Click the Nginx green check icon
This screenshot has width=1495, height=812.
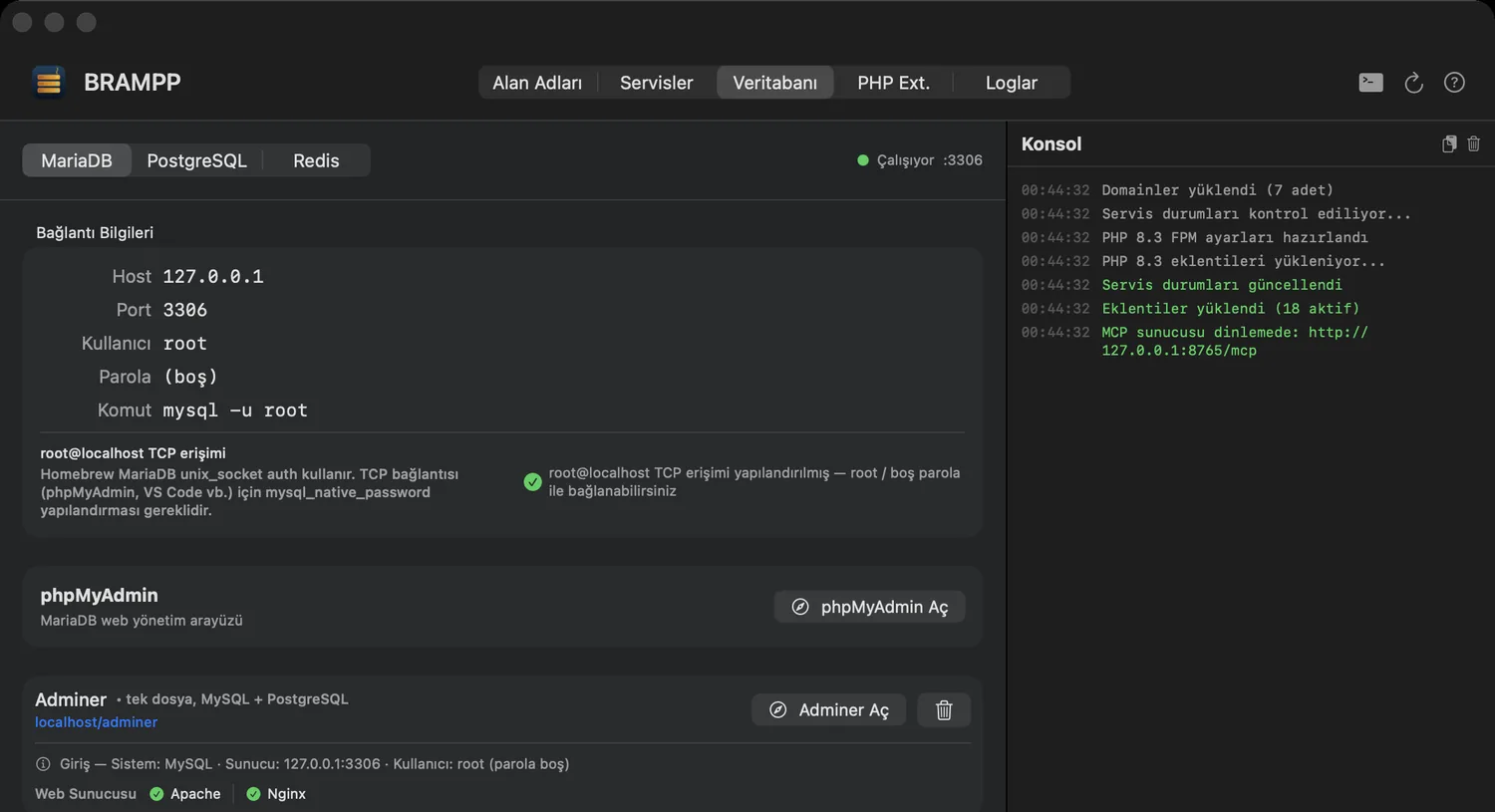pyautogui.click(x=253, y=794)
